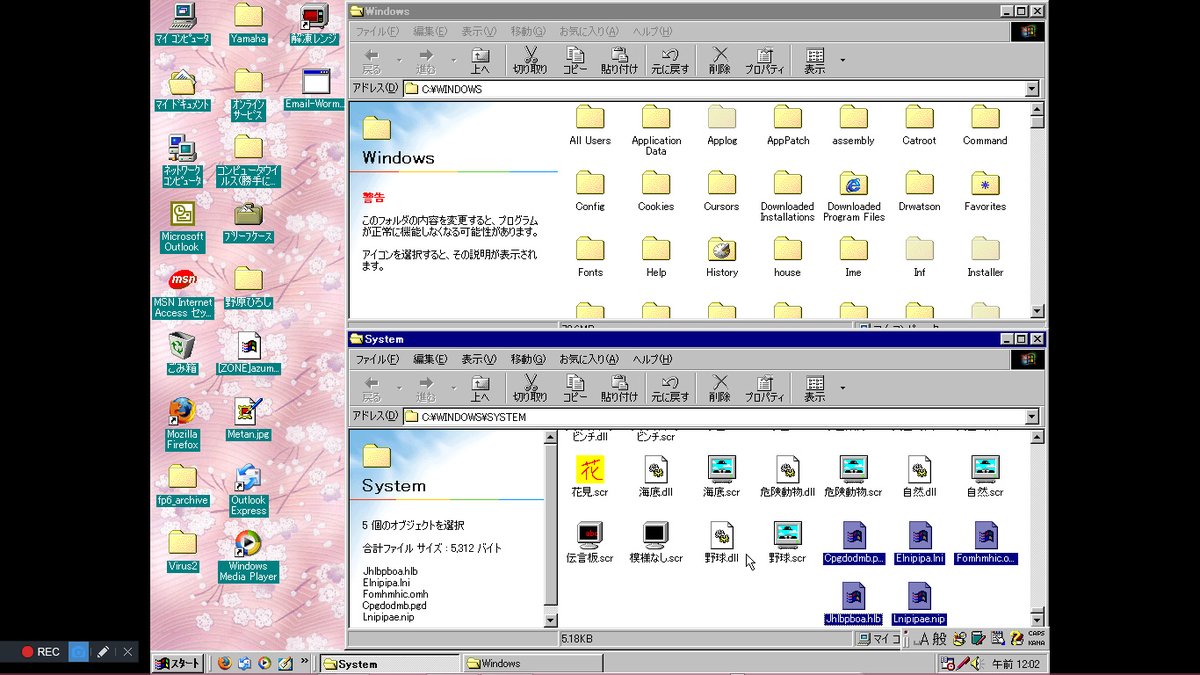Select the Jhlbpboa.hlb file
Screen dimensions: 1200x675
click(853, 603)
